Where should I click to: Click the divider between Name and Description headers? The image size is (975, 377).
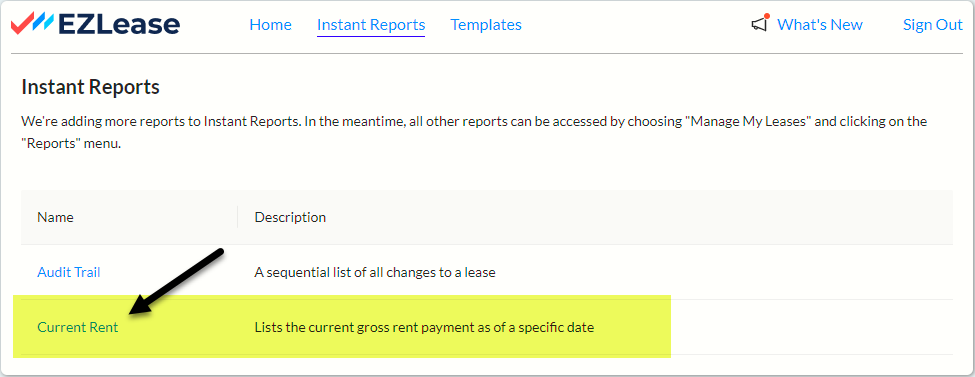click(238, 217)
